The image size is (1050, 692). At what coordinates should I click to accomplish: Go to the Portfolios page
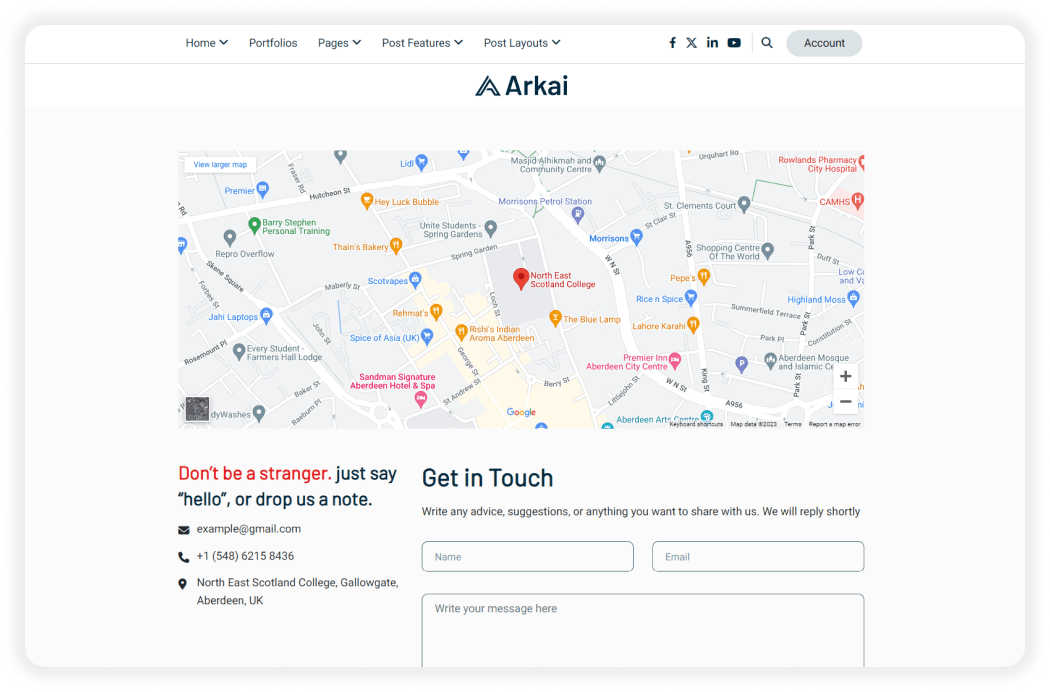pos(273,43)
